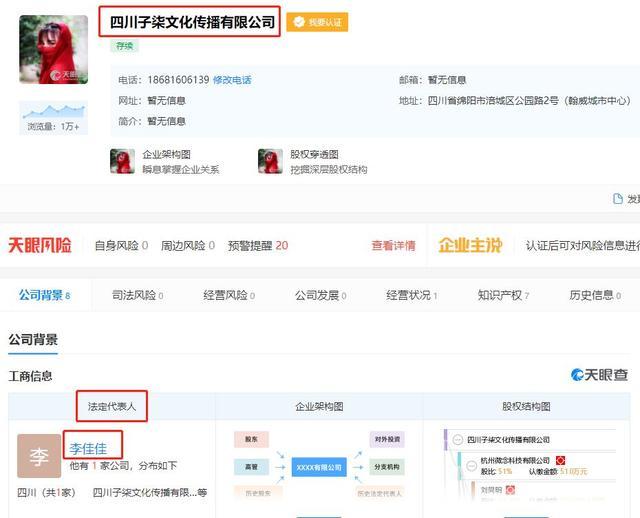Image resolution: width=640 pixels, height=518 pixels.
Task: Click the phone number 18681606139
Action: (178, 80)
